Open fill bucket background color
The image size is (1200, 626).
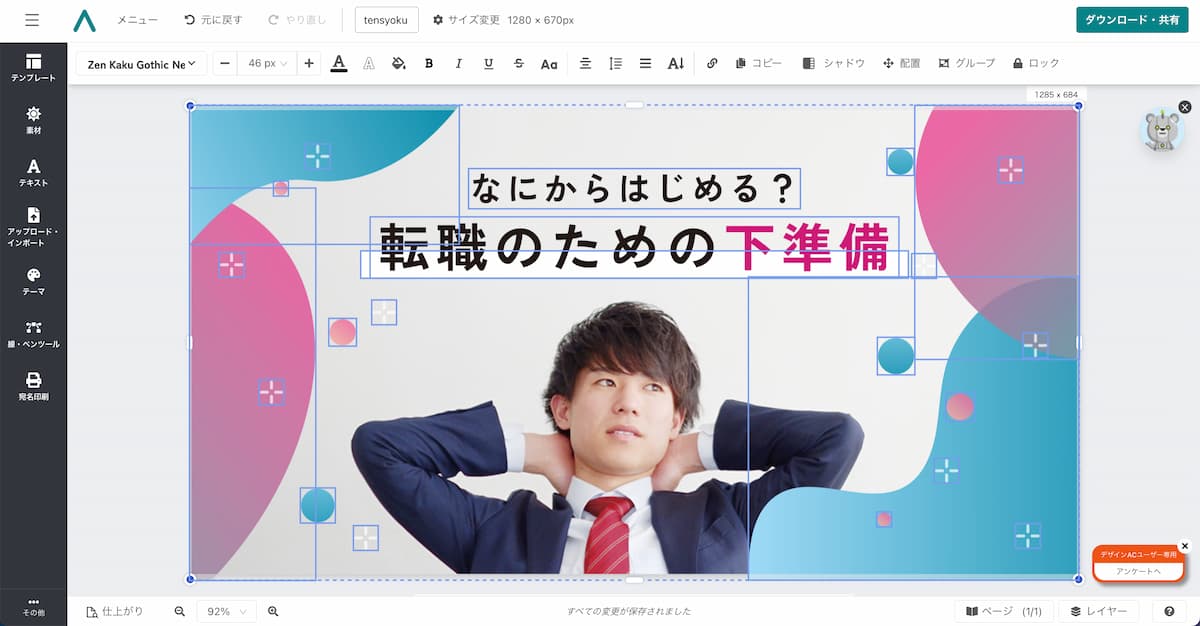pos(399,63)
